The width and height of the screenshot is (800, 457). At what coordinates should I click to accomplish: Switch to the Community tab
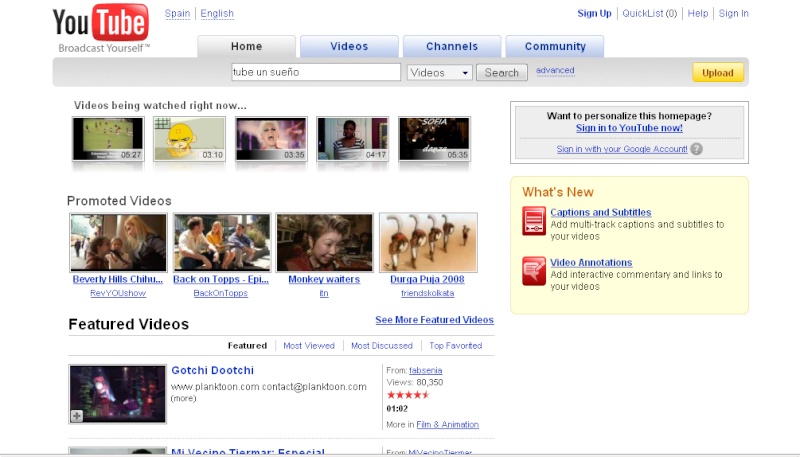pyautogui.click(x=555, y=46)
